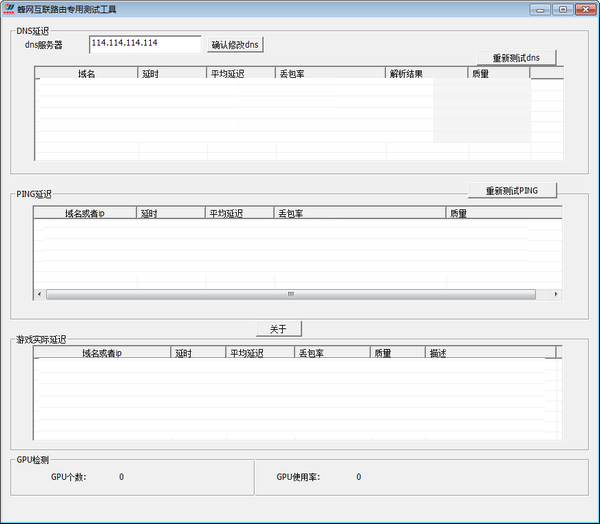
Task: Click 质量 column header in DNS table
Action: (x=498, y=73)
